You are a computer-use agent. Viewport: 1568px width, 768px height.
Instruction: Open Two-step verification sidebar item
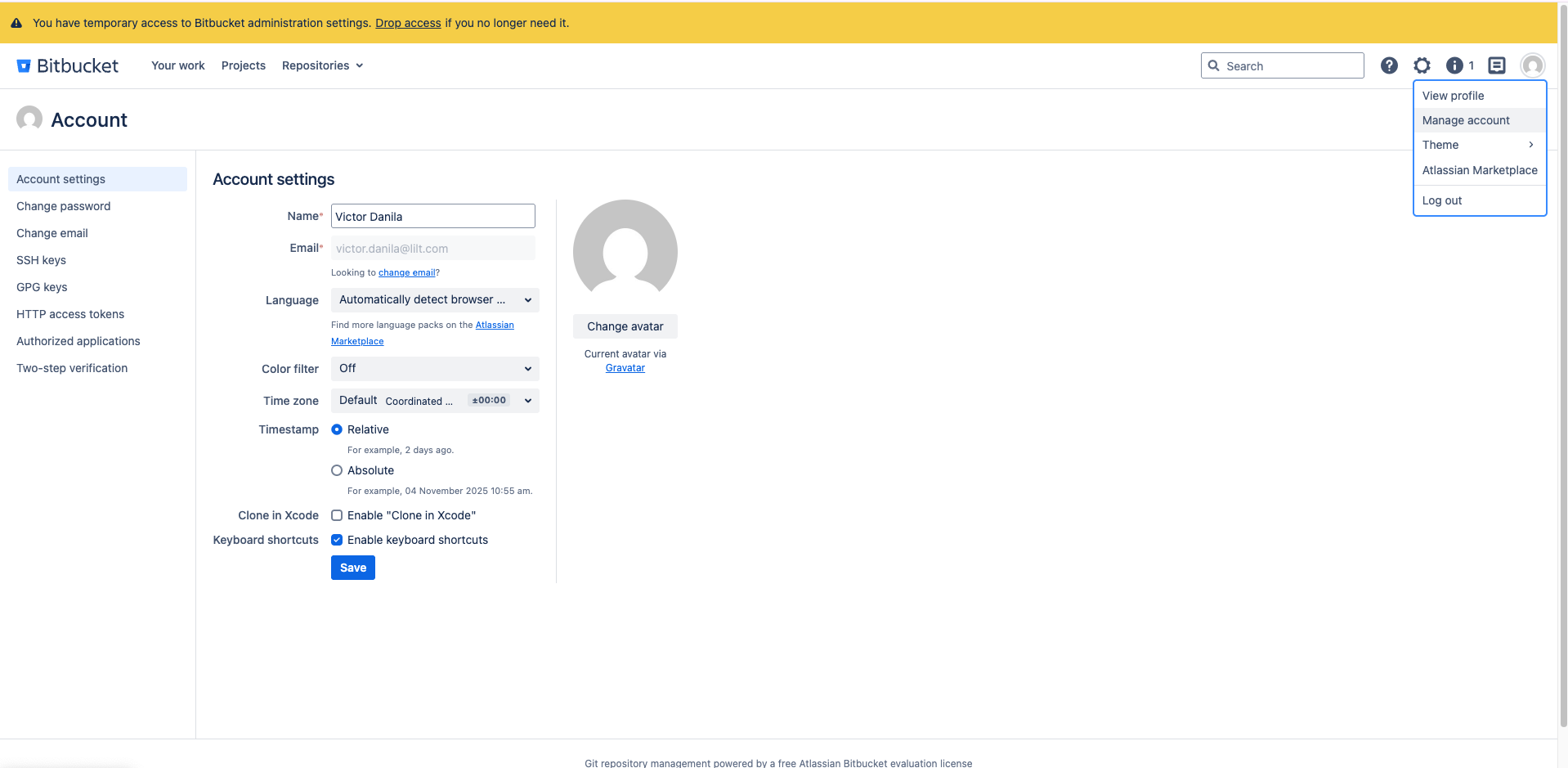[x=97, y=368]
